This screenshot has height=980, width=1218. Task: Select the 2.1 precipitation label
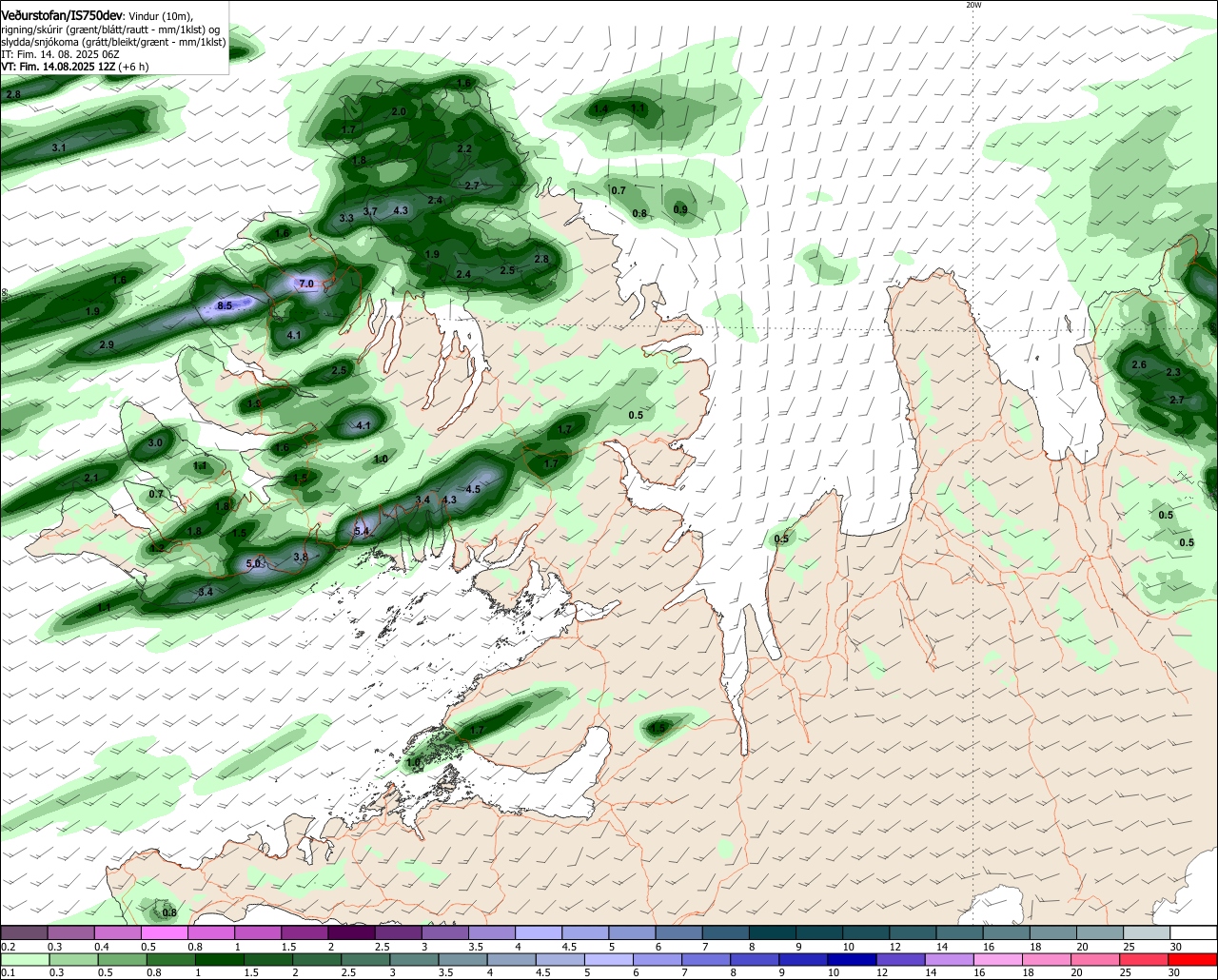91,478
